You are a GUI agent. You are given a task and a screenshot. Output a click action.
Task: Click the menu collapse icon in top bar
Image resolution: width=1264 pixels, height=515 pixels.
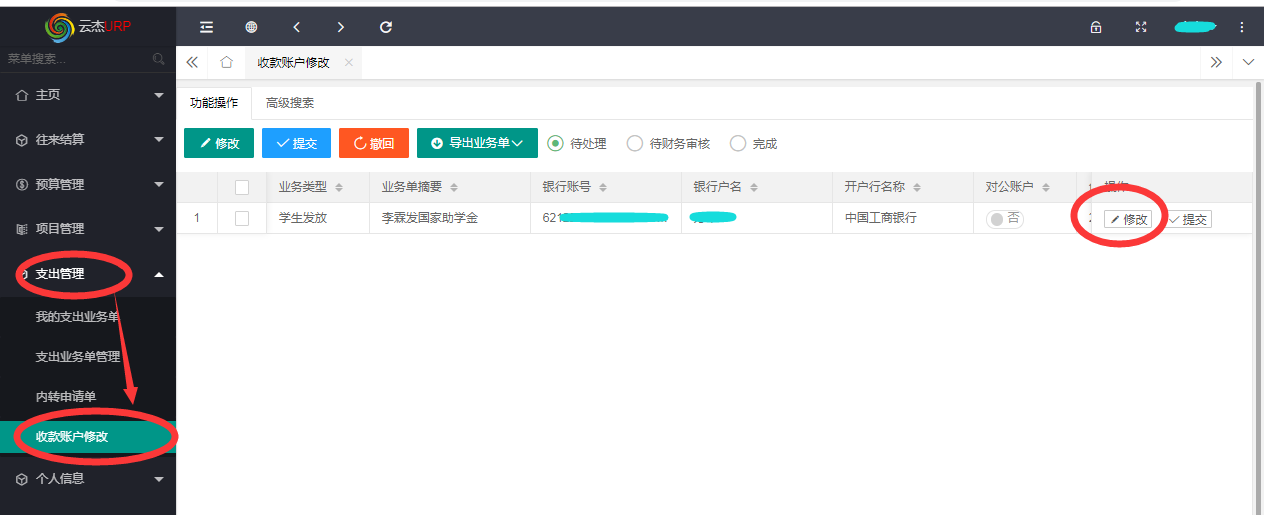pyautogui.click(x=206, y=27)
